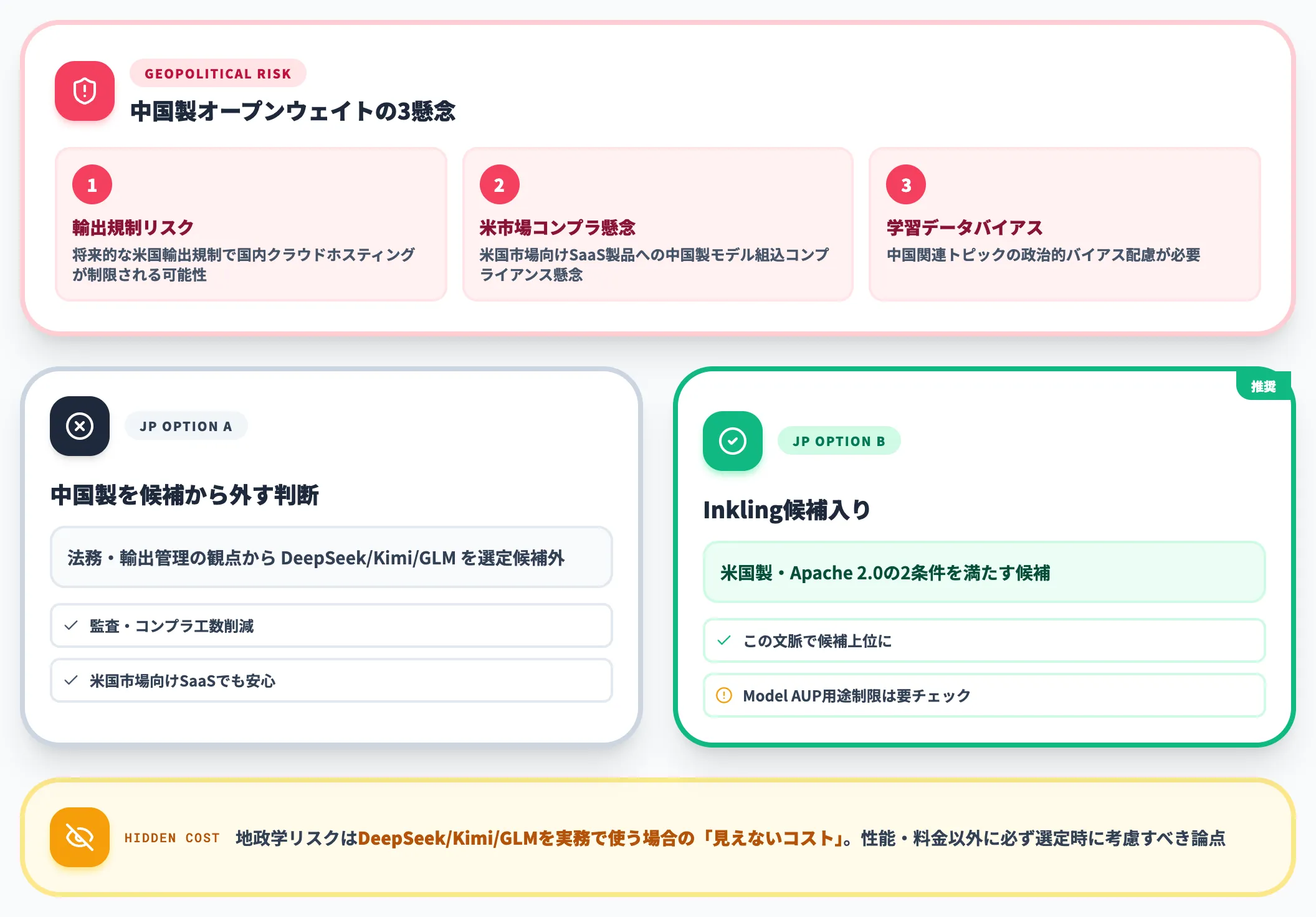Select the 学習データバイアス card heading
Image resolution: width=1316 pixels, height=917 pixels.
tap(965, 227)
